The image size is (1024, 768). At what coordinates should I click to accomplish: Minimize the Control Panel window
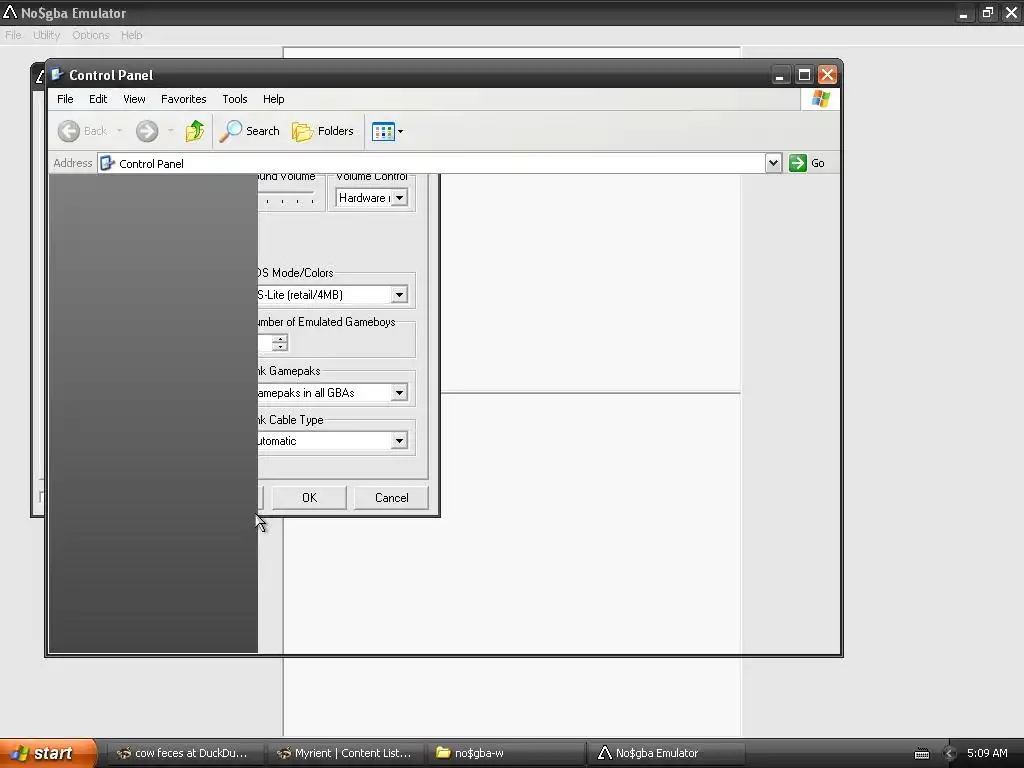(x=780, y=75)
